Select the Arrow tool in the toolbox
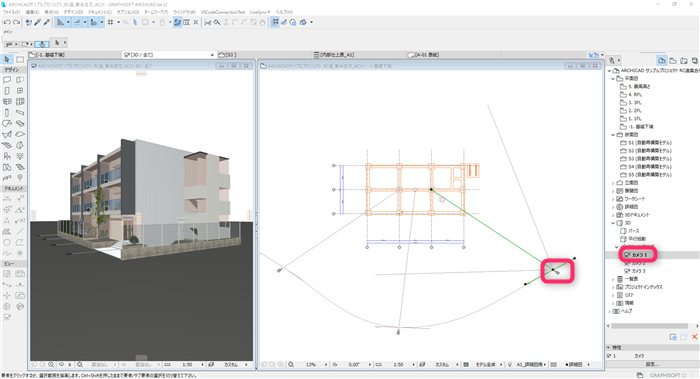 pos(7,59)
